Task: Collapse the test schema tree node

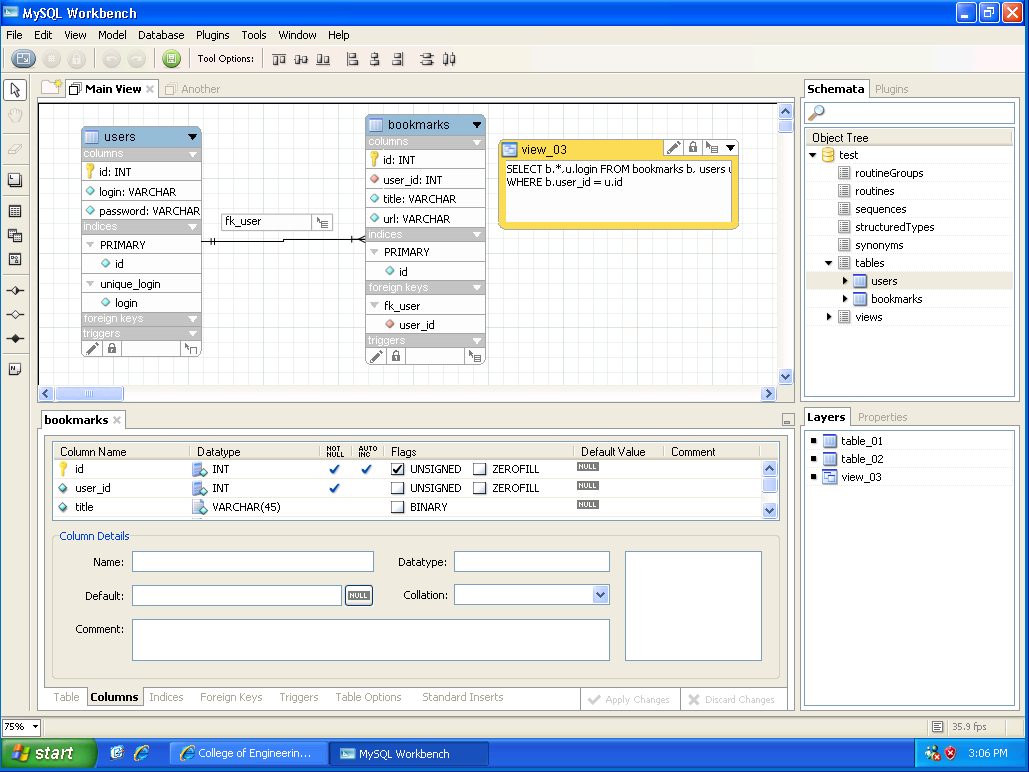Action: tap(813, 156)
